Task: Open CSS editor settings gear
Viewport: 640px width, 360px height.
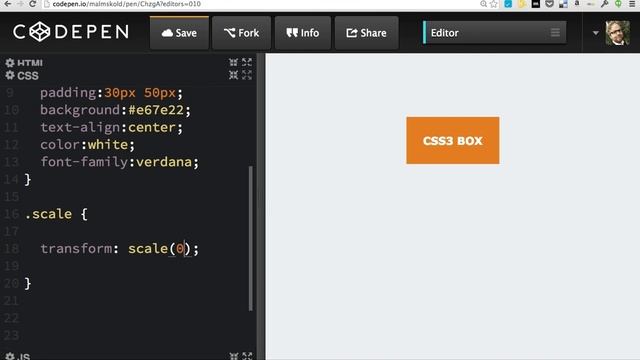Action: [10, 76]
